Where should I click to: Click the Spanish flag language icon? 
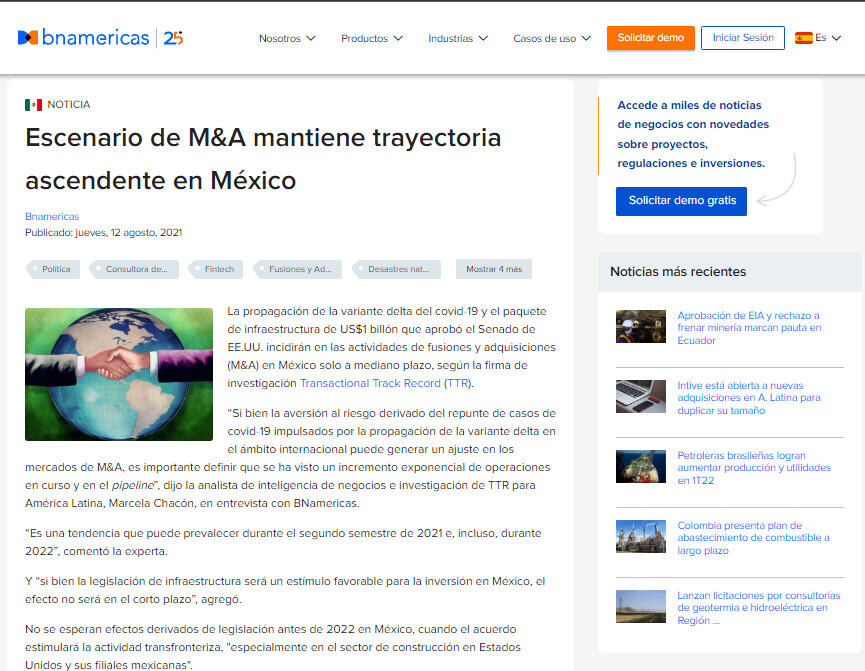(x=803, y=38)
